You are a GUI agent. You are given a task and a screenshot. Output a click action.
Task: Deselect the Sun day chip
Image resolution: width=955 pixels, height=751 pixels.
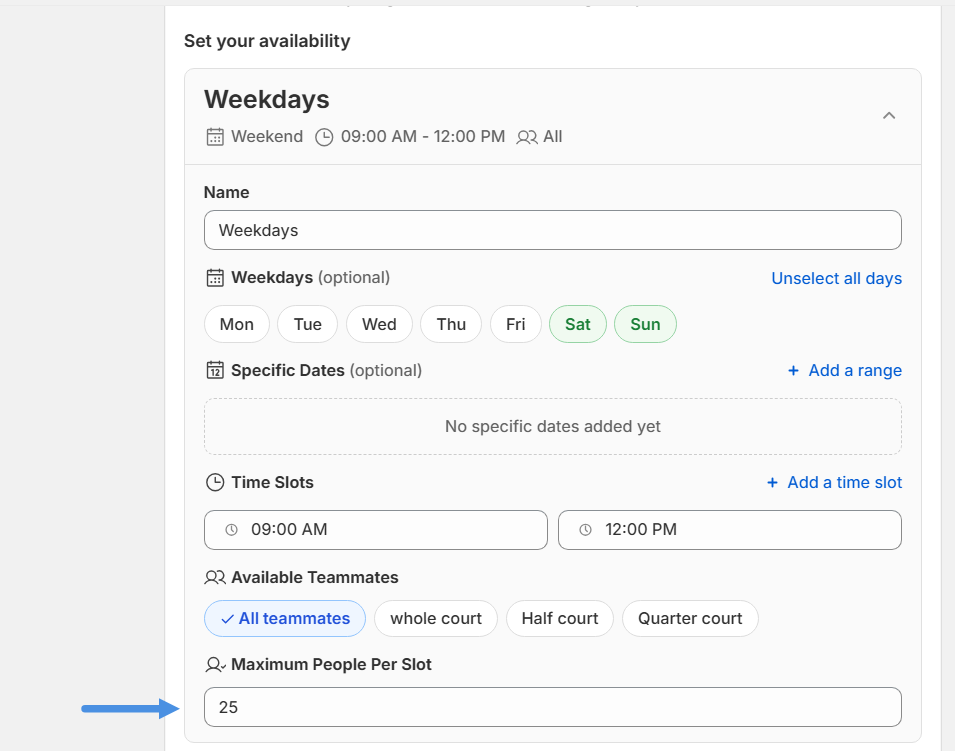645,324
